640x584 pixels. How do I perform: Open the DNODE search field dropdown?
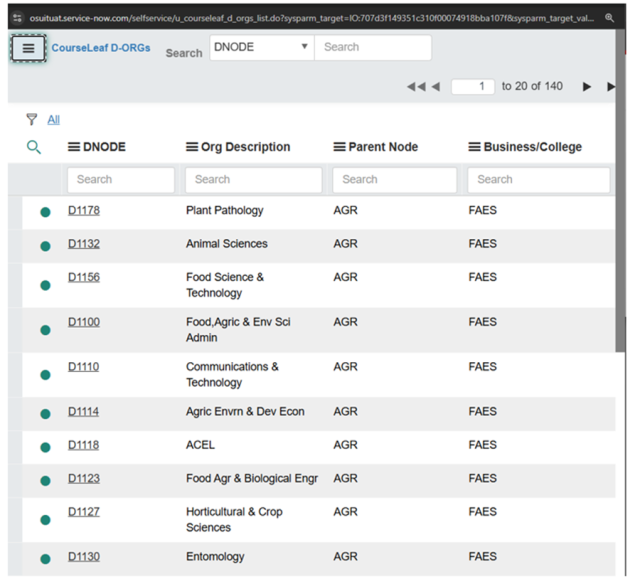coord(262,47)
